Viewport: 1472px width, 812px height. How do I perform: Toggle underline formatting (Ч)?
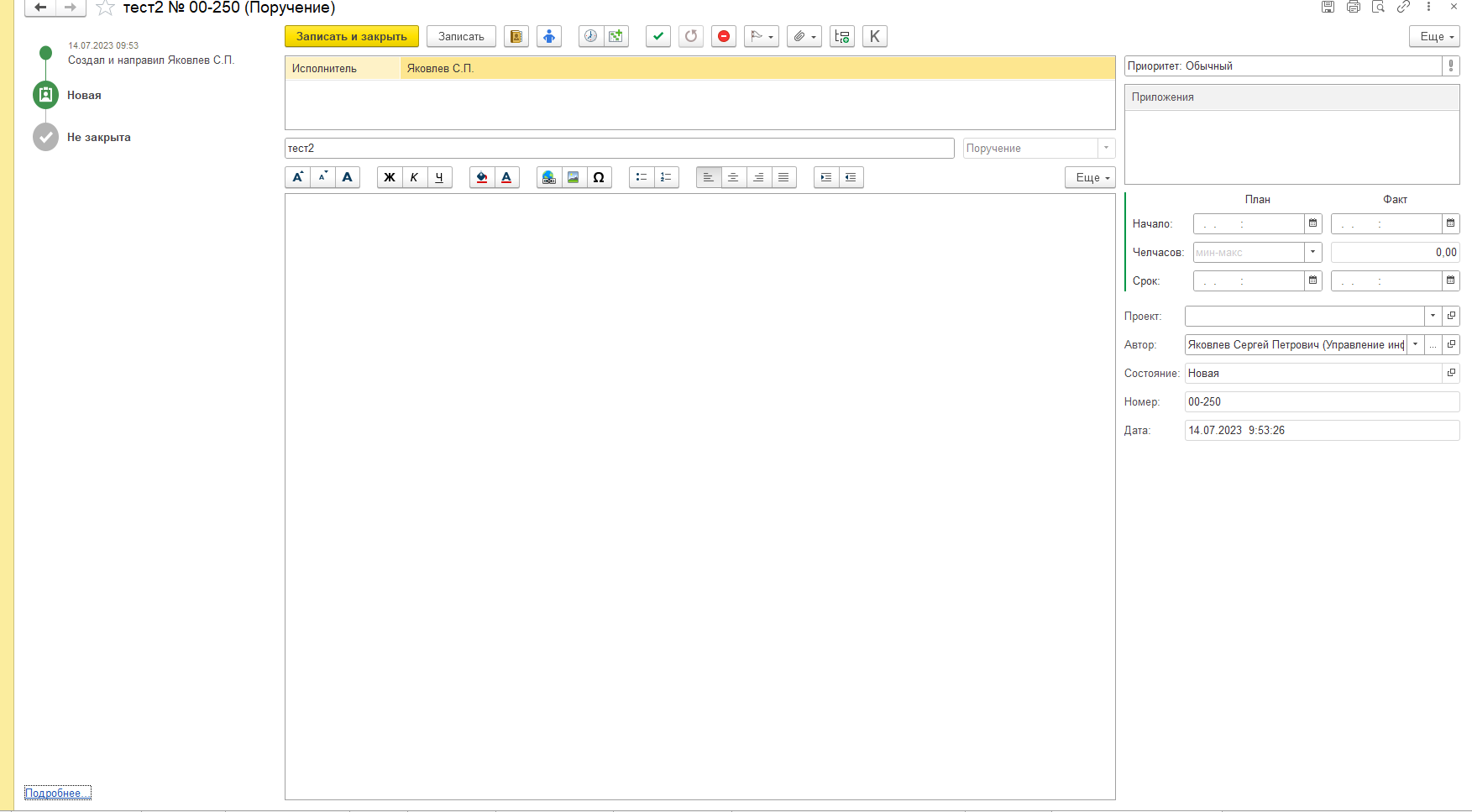point(439,177)
